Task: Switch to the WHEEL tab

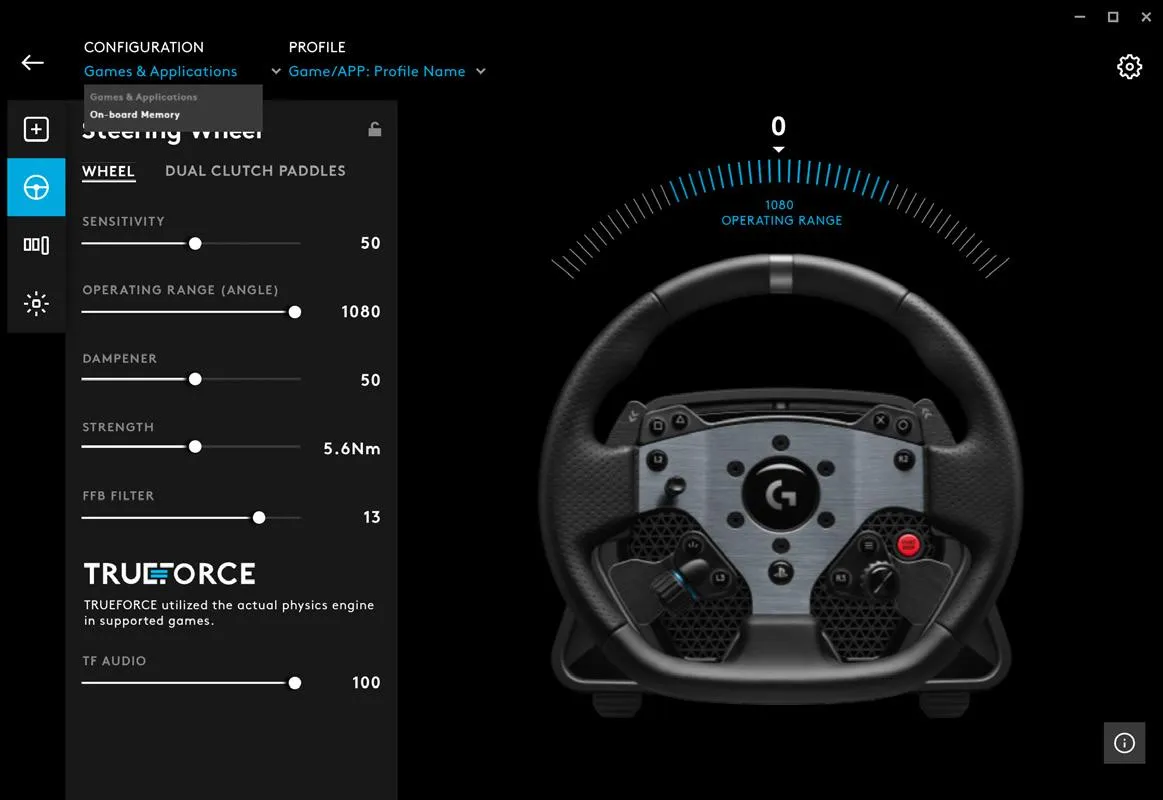Action: (108, 171)
